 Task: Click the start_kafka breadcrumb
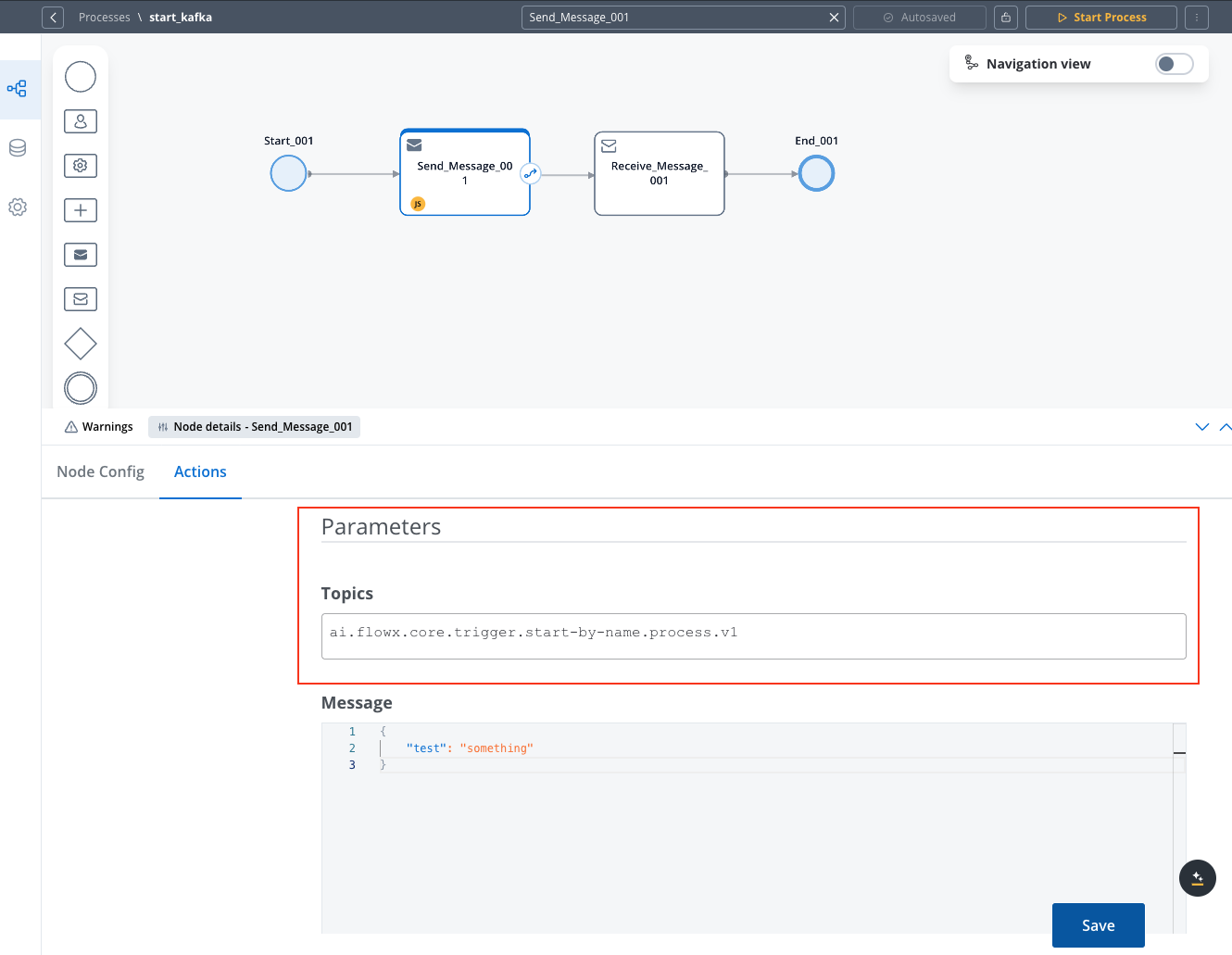pos(181,18)
